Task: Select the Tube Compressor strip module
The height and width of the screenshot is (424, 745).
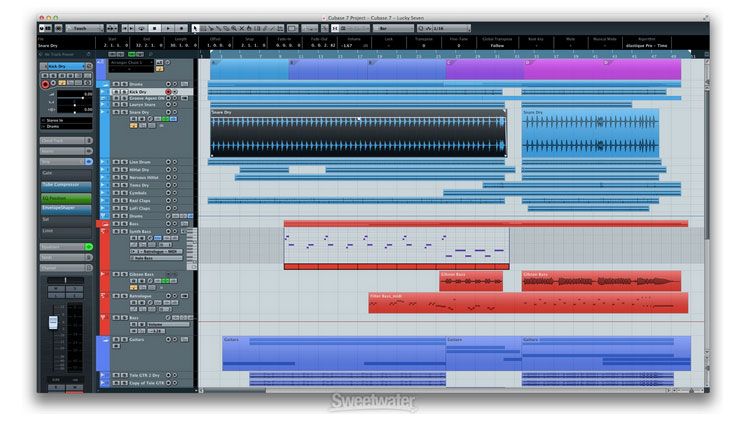Action: (66, 185)
